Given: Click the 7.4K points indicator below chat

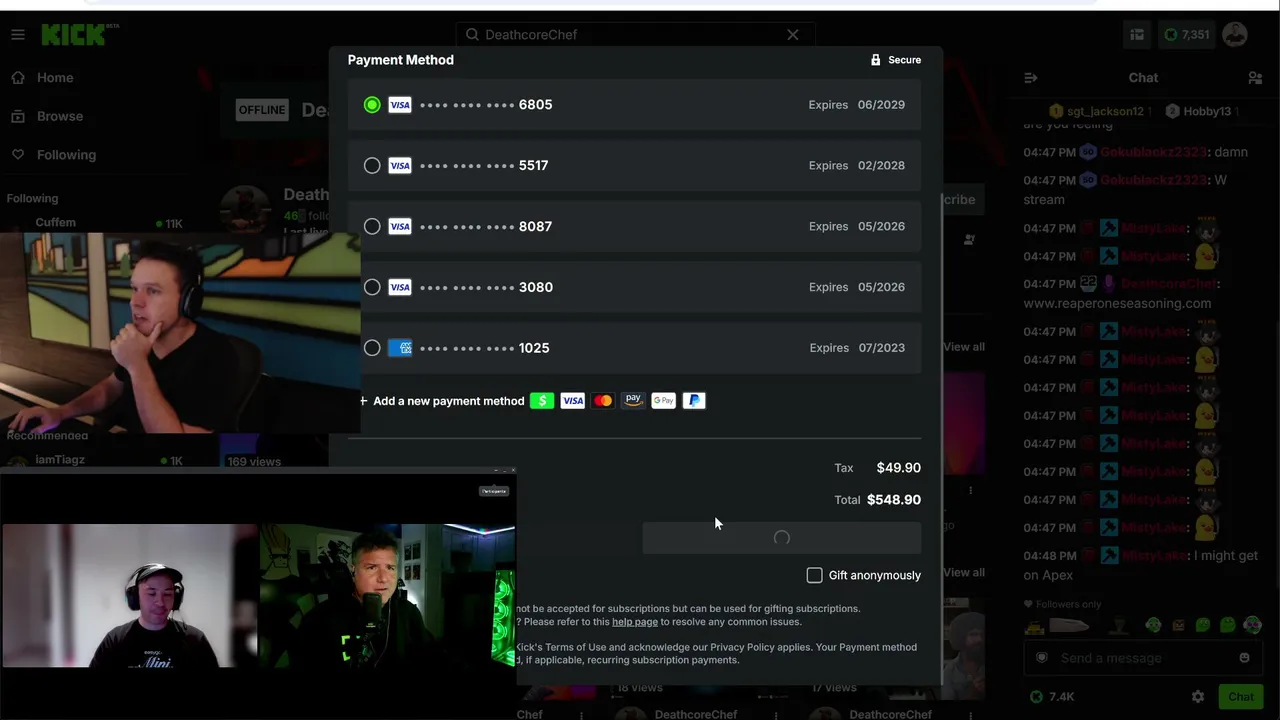Looking at the screenshot, I should (1052, 697).
